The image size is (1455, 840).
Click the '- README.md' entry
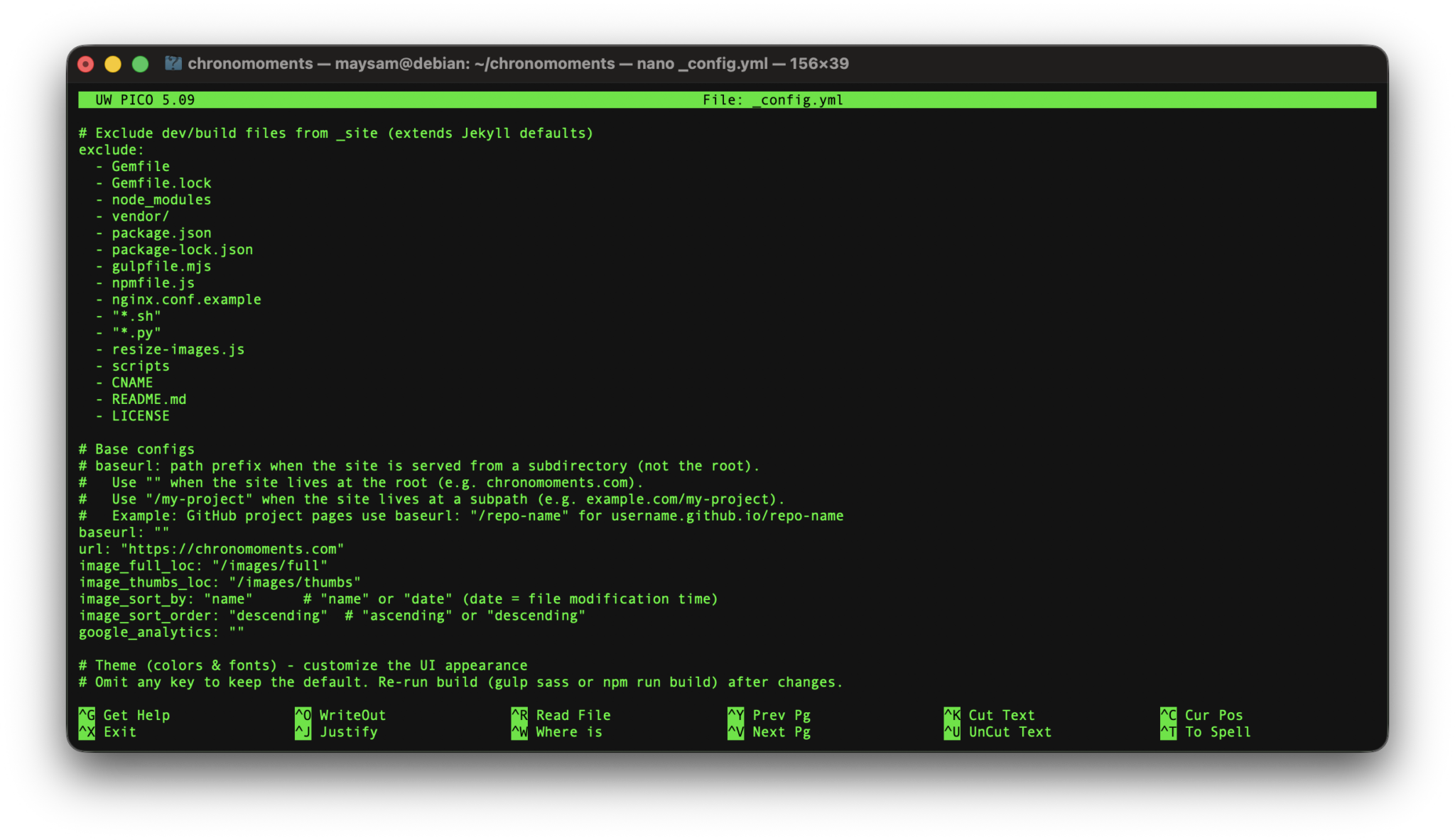click(141, 399)
